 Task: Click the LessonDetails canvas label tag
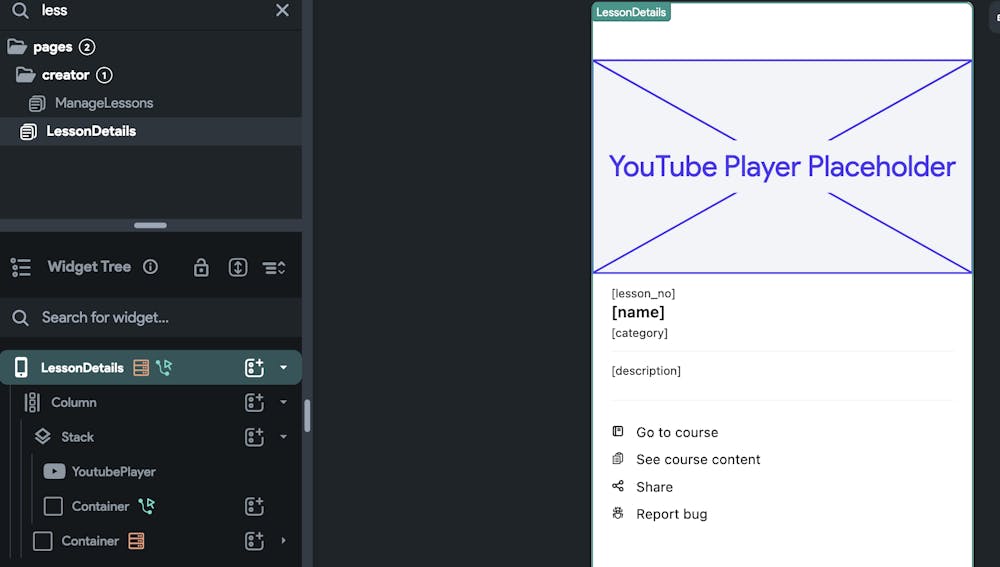click(x=631, y=12)
